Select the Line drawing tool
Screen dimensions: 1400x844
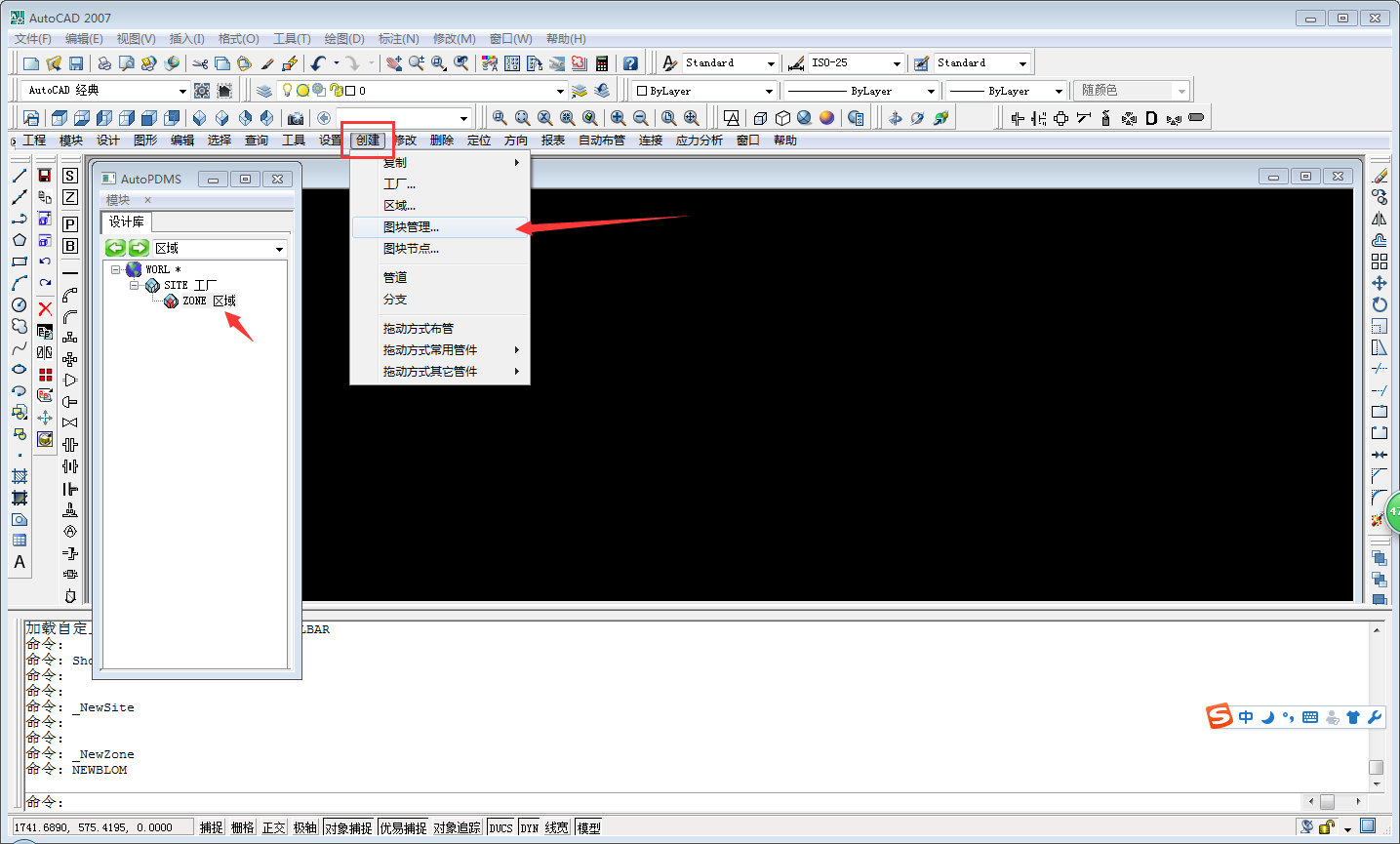[19, 176]
